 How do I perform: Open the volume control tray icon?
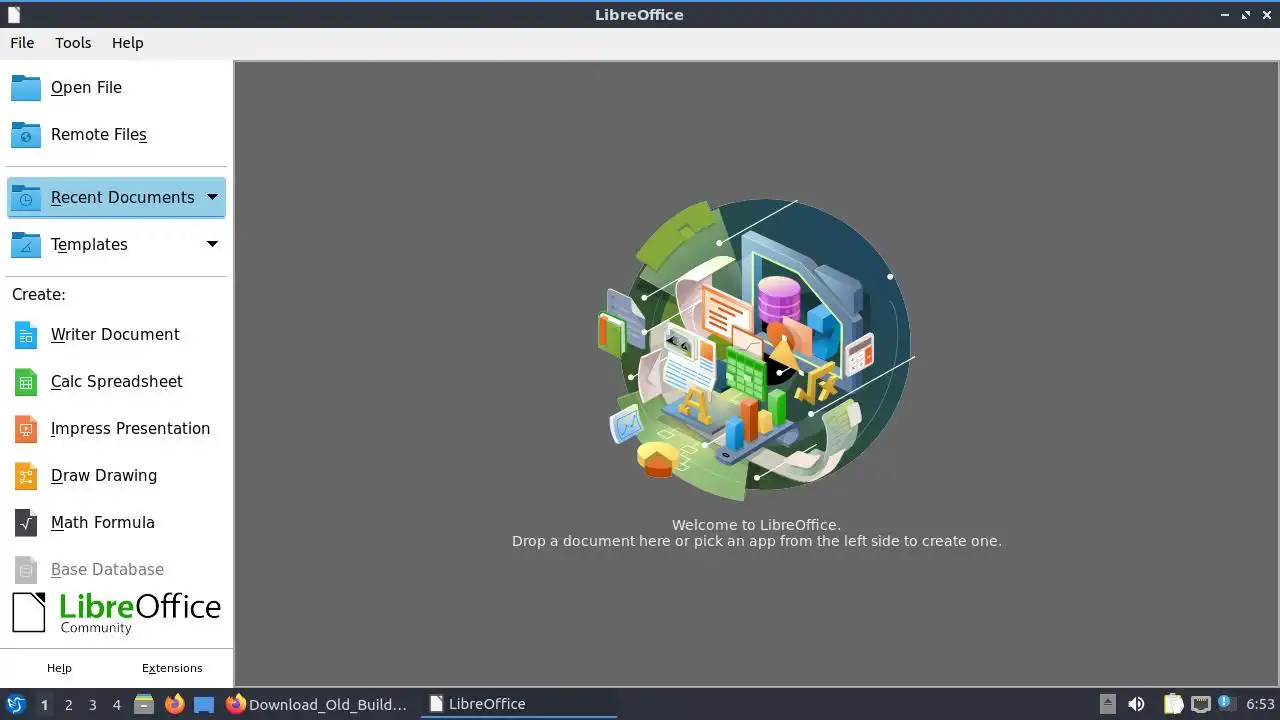click(1136, 704)
